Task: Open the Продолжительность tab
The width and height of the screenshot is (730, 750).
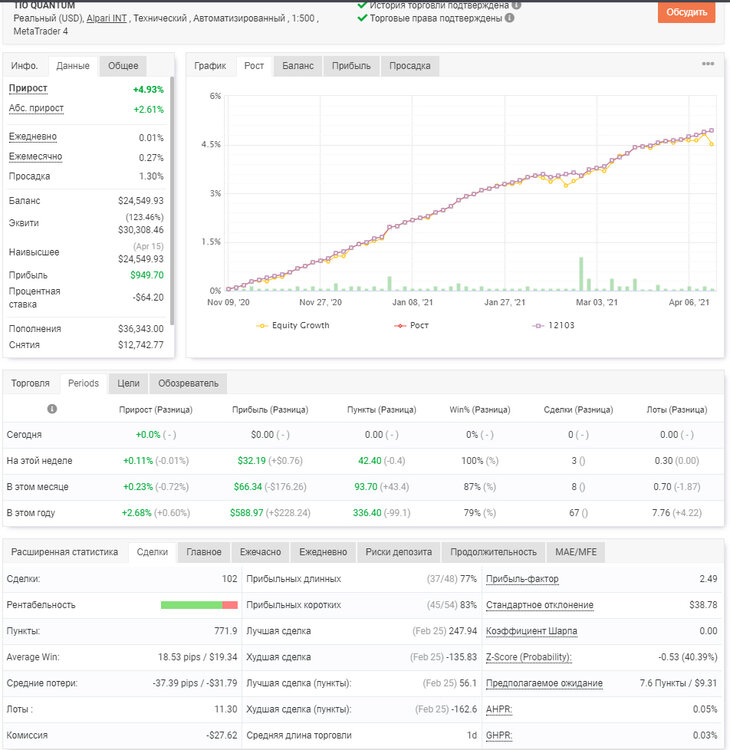Action: [493, 552]
